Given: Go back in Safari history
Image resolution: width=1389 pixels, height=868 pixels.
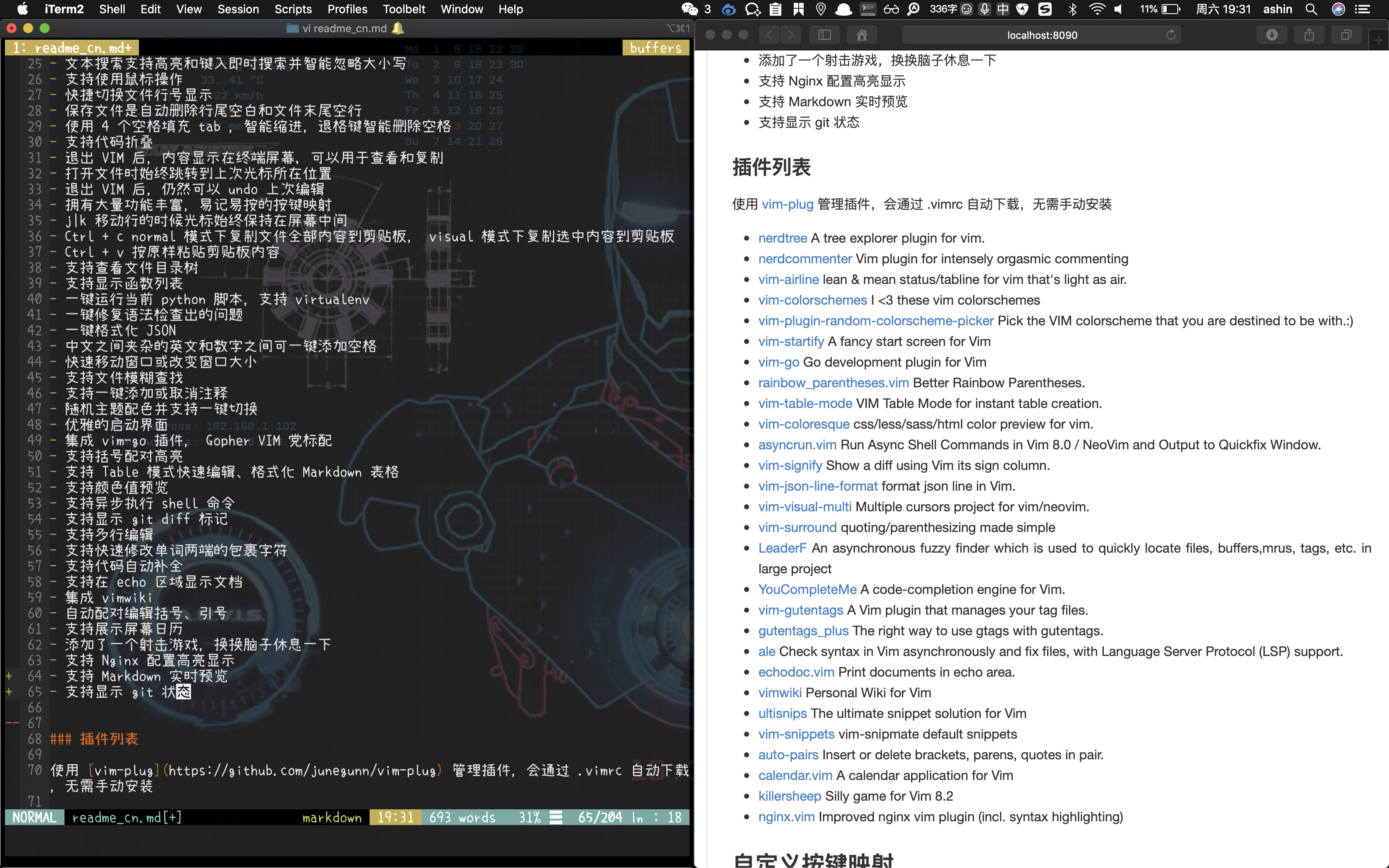Looking at the screenshot, I should [x=769, y=35].
